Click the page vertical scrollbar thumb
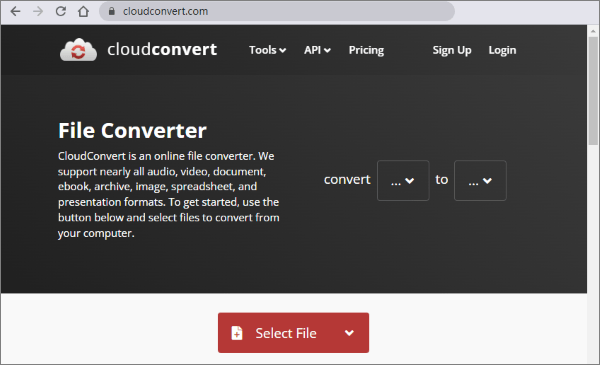Screen dimensions: 600x365 (x=593, y=91)
